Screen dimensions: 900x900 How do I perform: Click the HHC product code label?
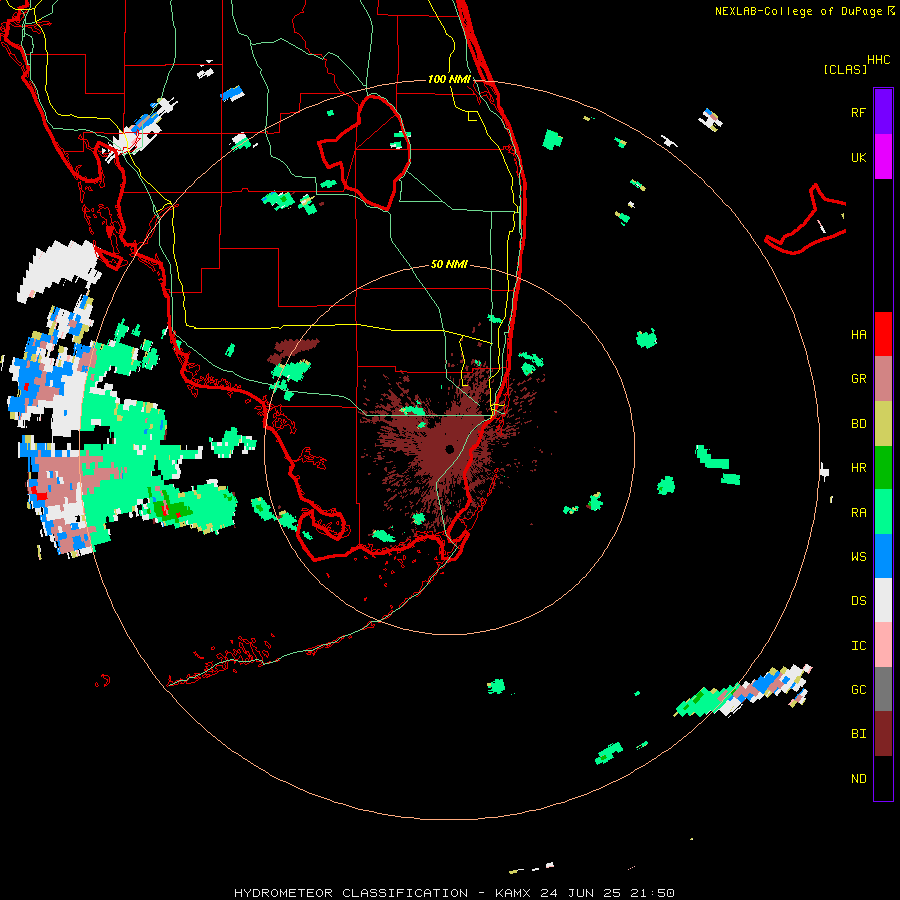879,60
